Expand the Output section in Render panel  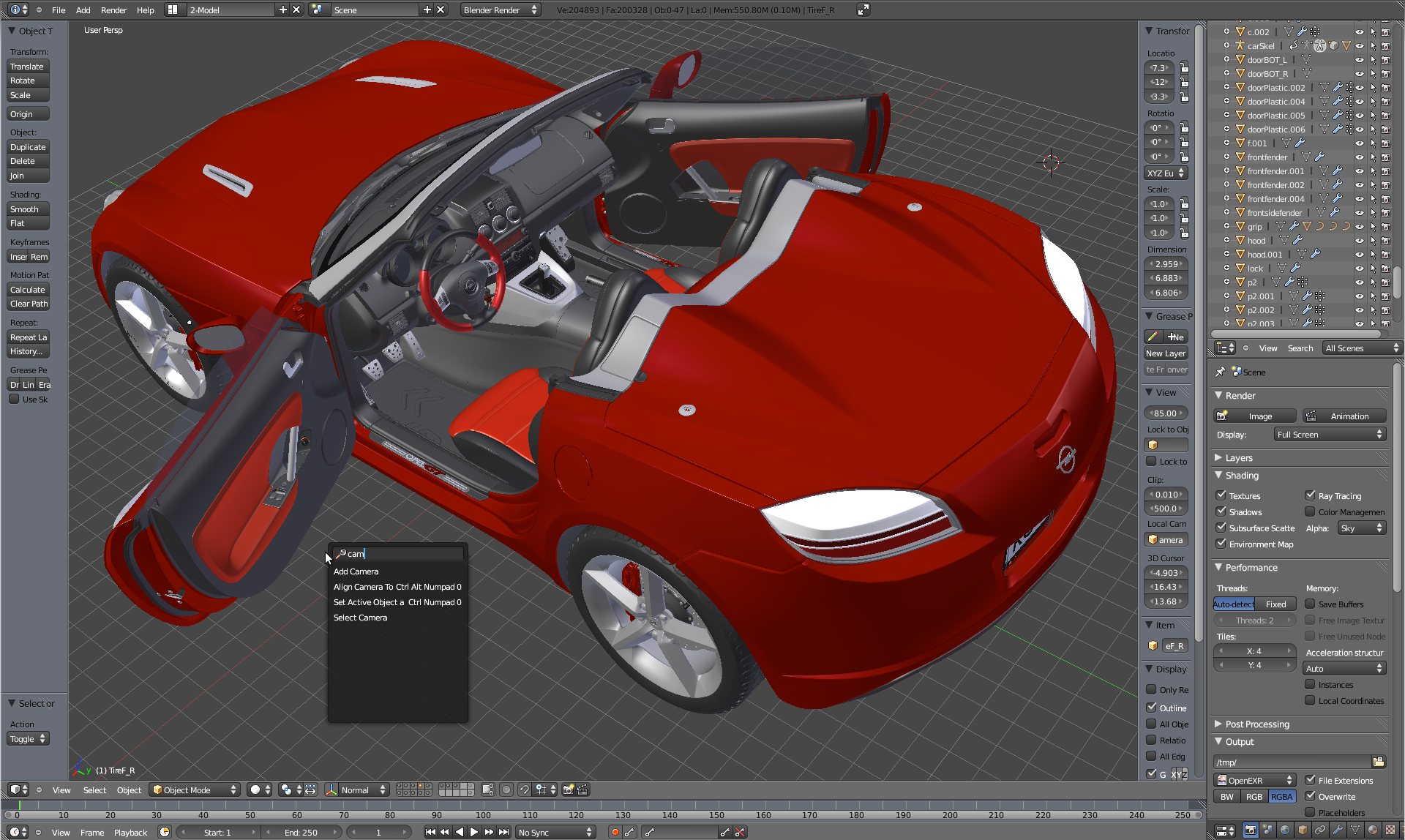(1237, 741)
